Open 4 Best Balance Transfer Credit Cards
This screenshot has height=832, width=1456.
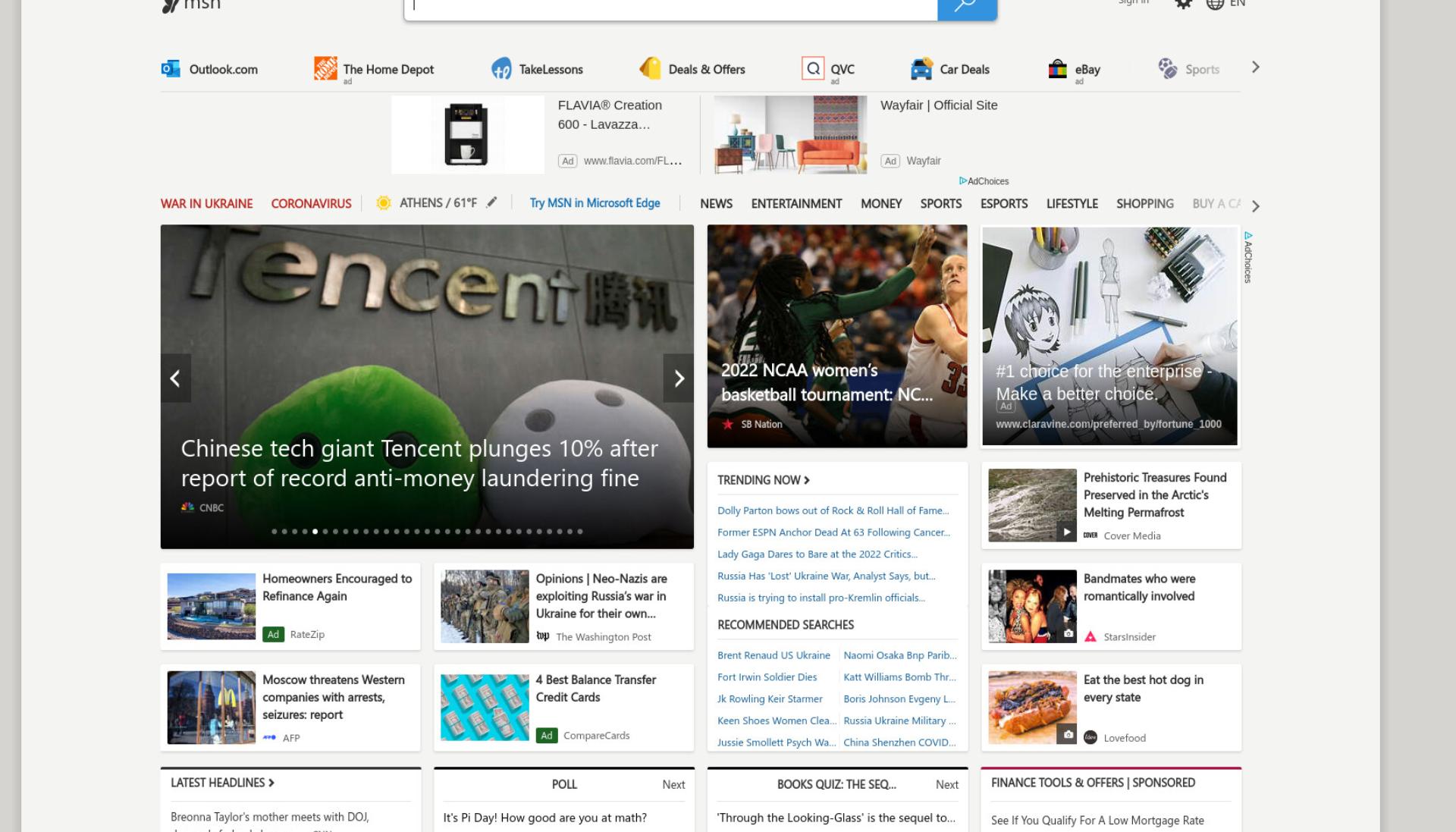(563, 708)
